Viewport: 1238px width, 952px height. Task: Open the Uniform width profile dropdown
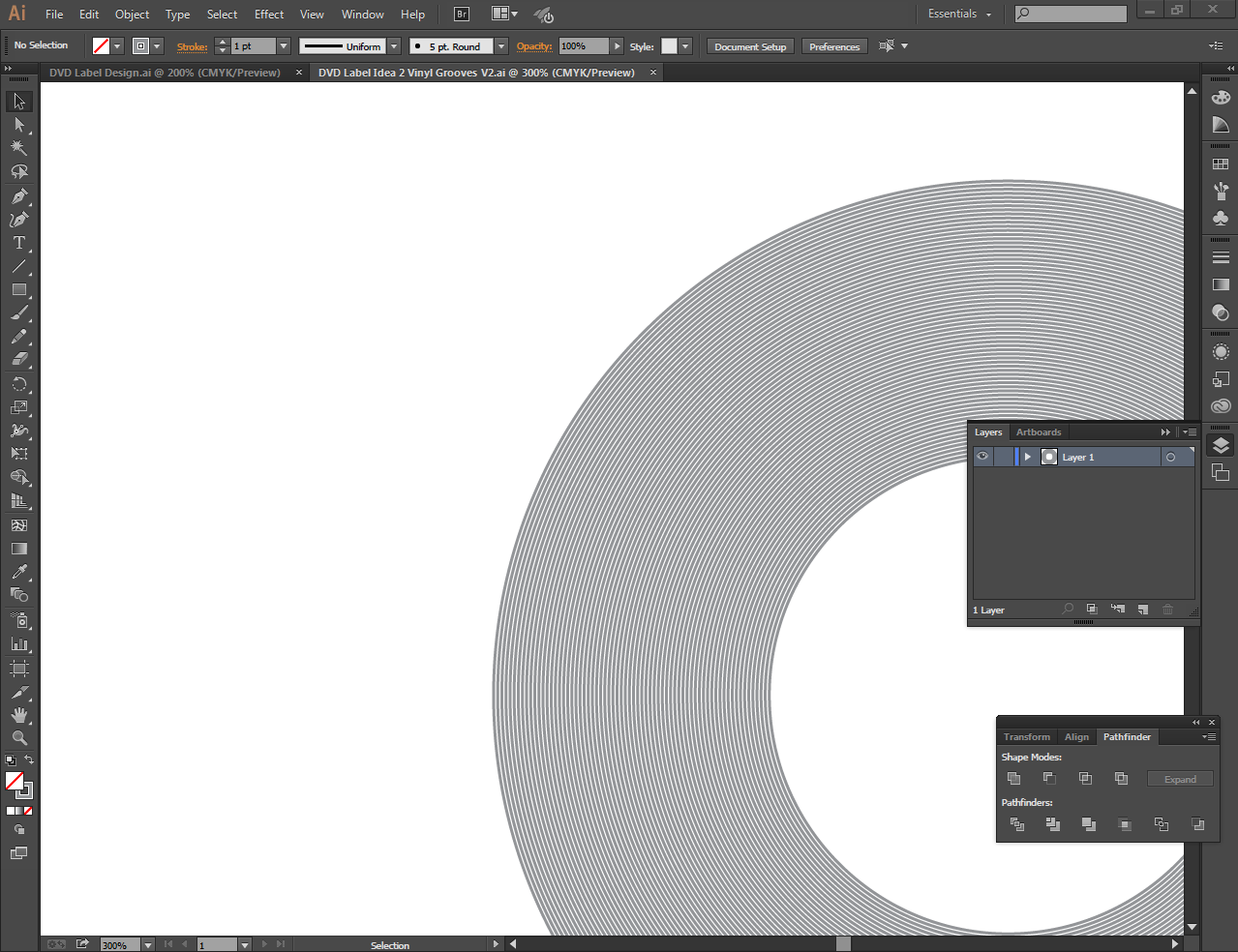click(x=394, y=46)
